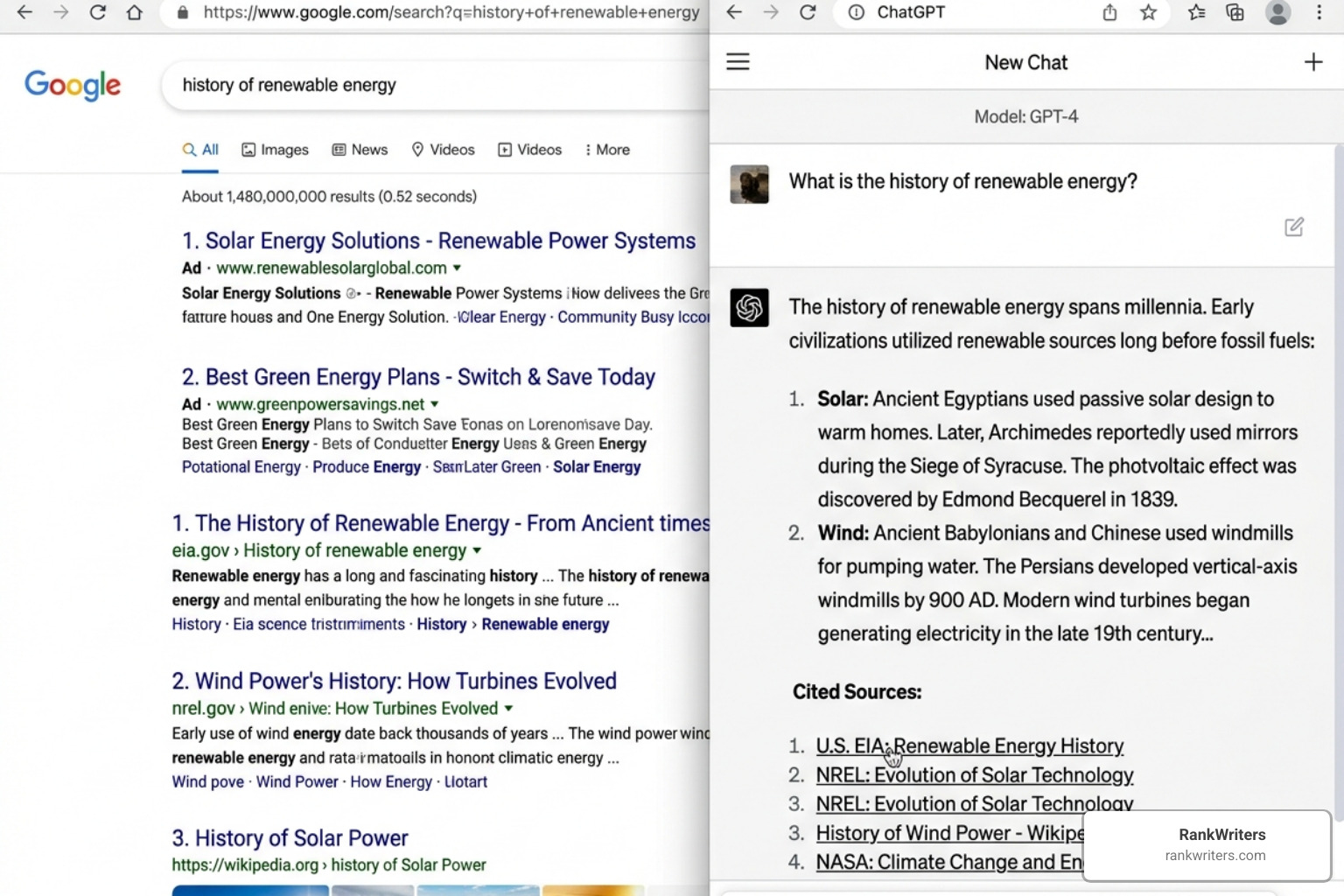The width and height of the screenshot is (1344, 896).
Task: Switch to the News search tab
Action: click(x=360, y=150)
